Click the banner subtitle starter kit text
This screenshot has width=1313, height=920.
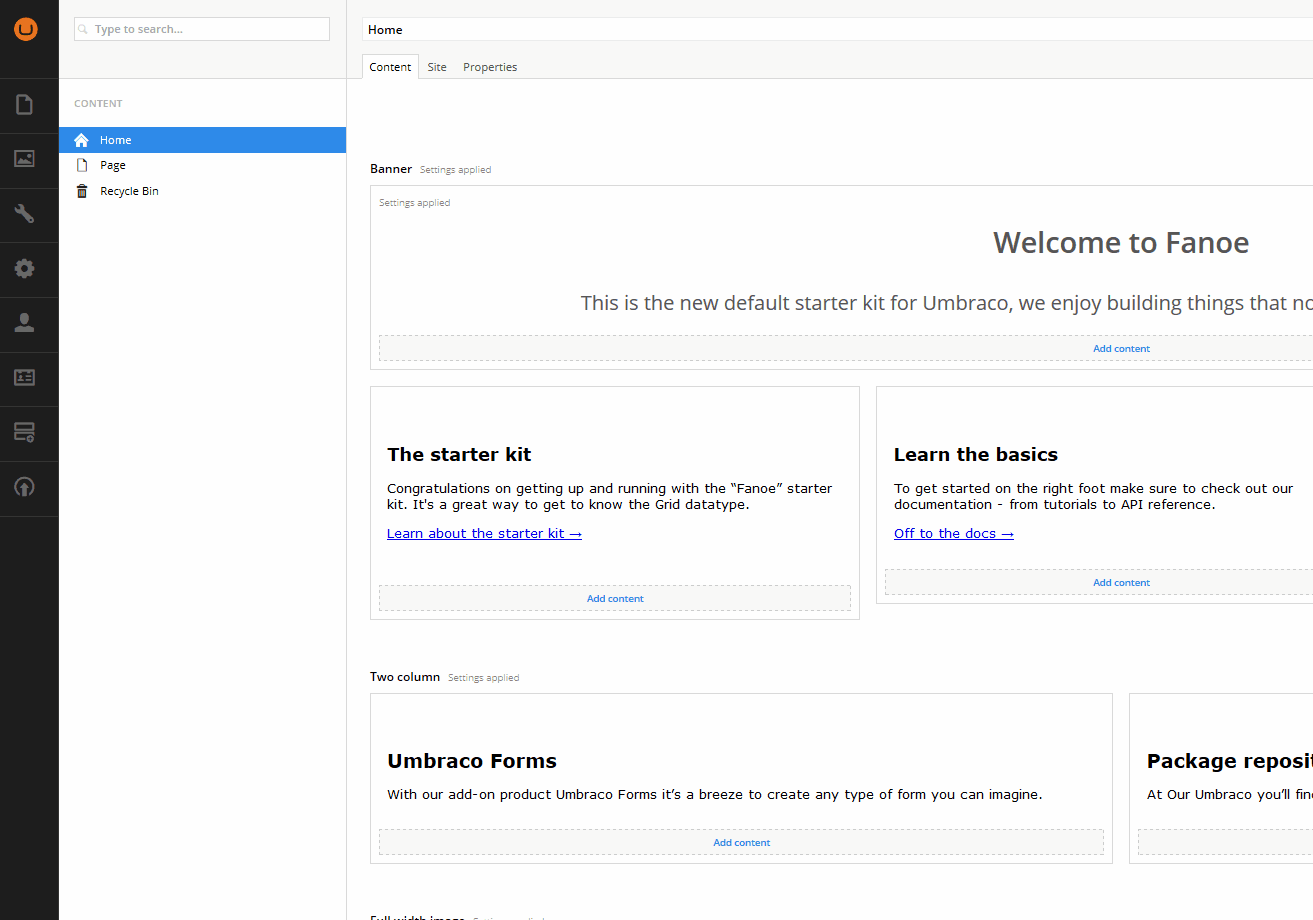[x=947, y=303]
